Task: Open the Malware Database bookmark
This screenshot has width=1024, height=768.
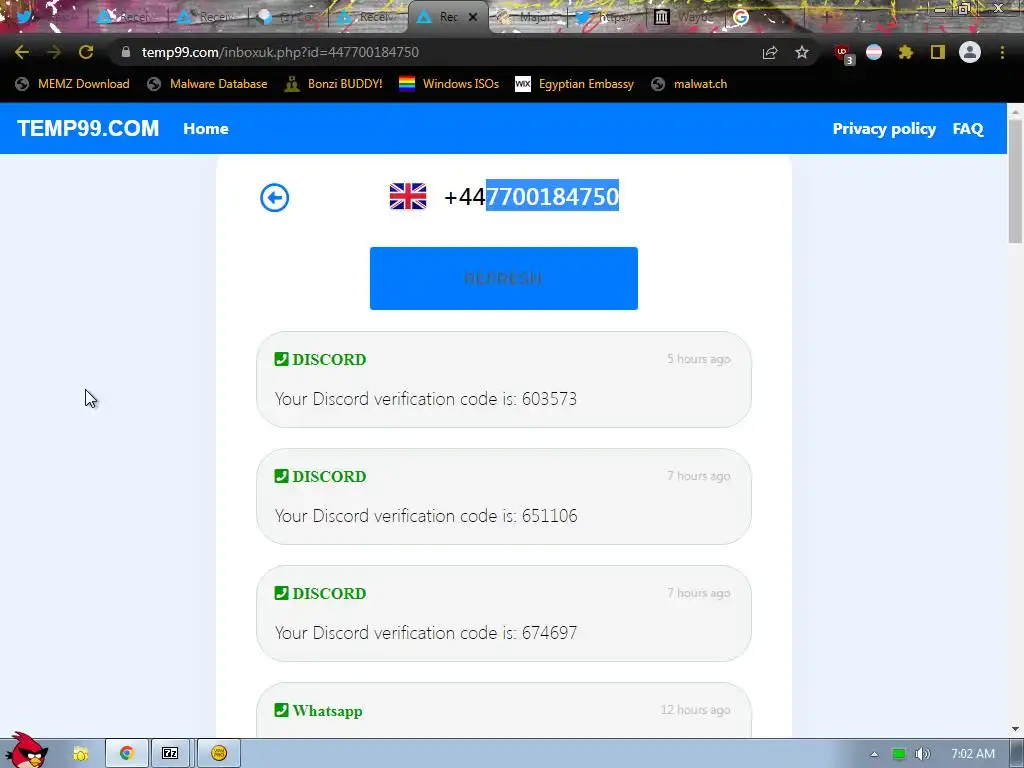Action: click(x=207, y=84)
